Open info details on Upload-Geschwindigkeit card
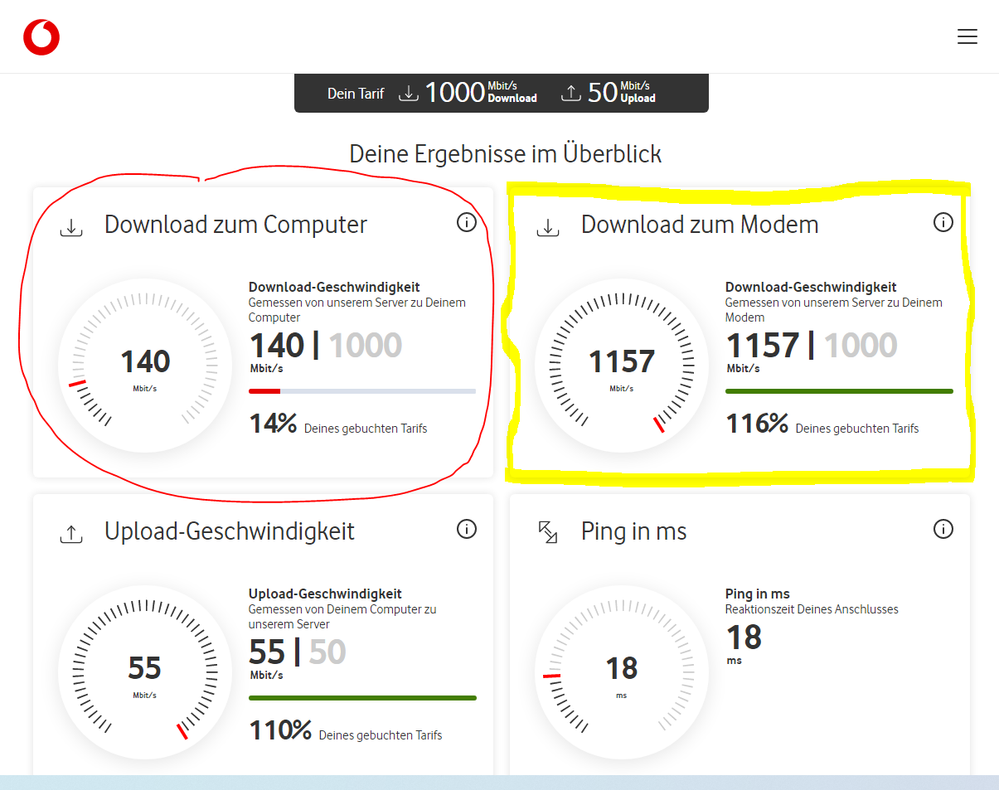 466,529
